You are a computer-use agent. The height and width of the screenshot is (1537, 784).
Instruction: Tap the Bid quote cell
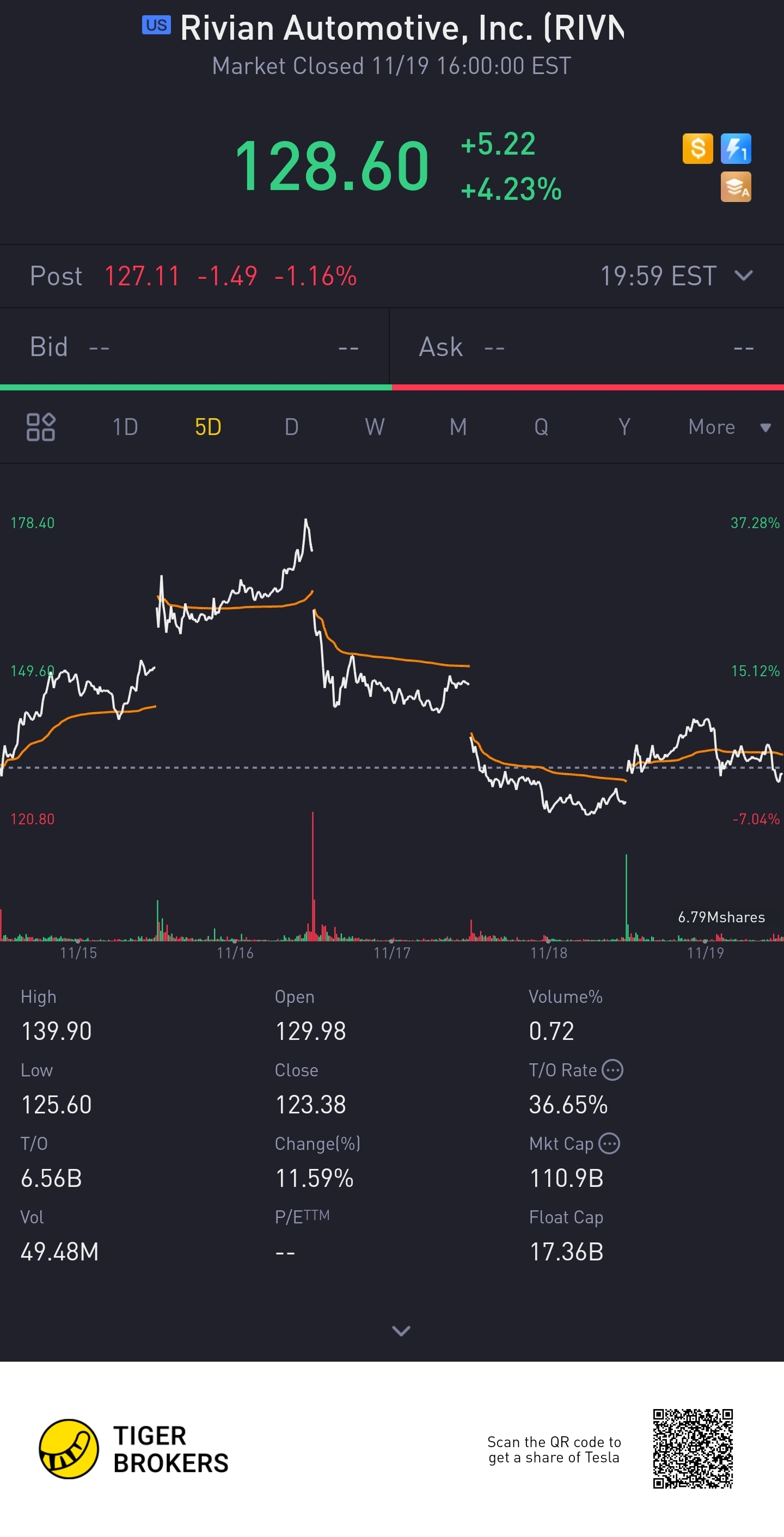194,347
